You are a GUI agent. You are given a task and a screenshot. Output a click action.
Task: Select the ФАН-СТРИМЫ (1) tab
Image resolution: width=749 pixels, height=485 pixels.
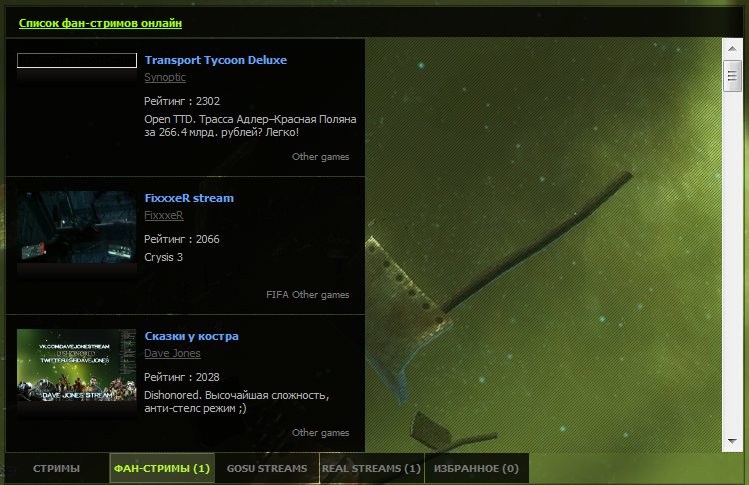pos(162,468)
